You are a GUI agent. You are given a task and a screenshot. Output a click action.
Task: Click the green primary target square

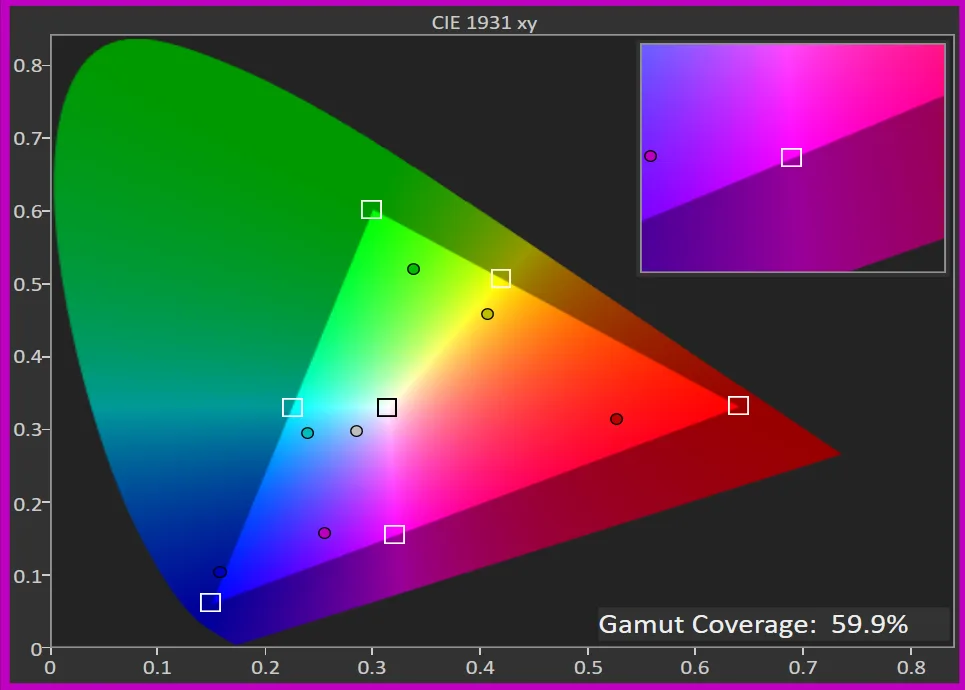tap(371, 209)
